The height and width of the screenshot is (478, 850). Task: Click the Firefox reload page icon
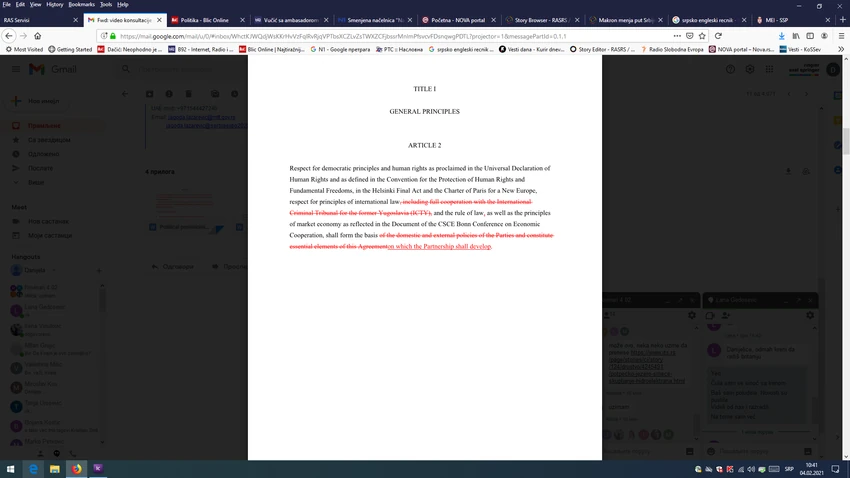pyautogui.click(x=718, y=36)
